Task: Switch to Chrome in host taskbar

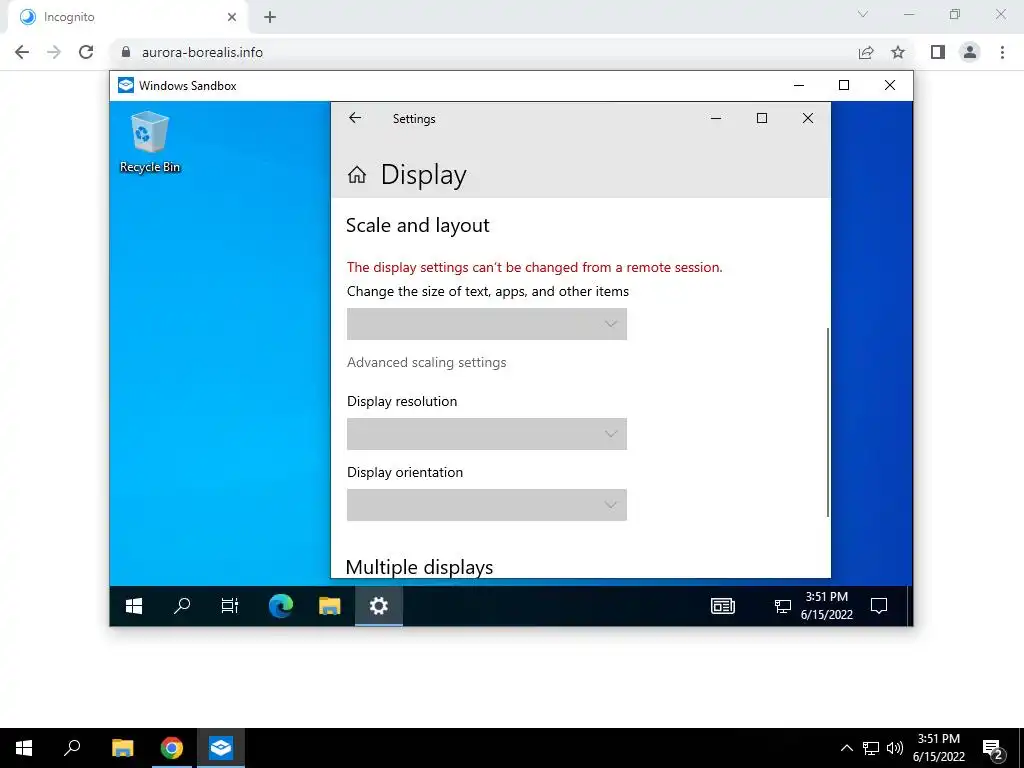Action: point(172,748)
